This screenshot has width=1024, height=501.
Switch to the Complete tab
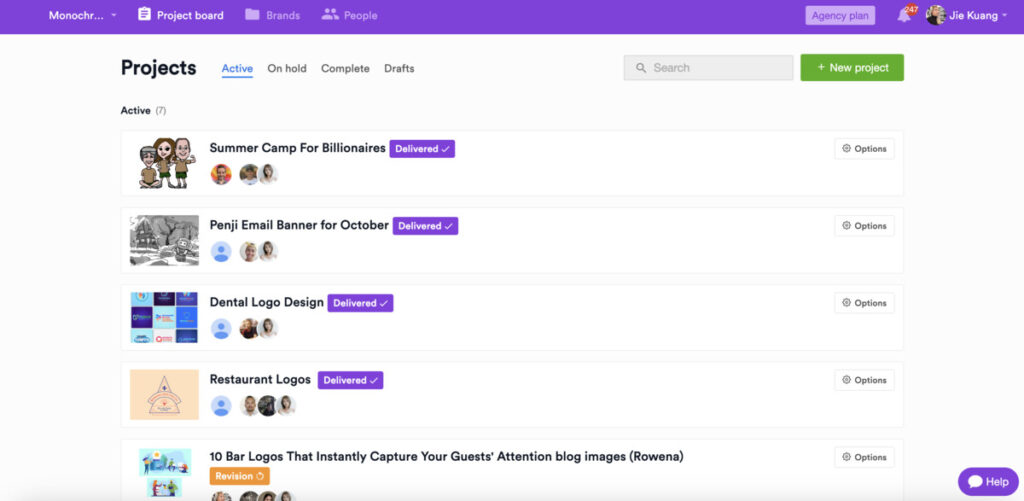coord(345,69)
